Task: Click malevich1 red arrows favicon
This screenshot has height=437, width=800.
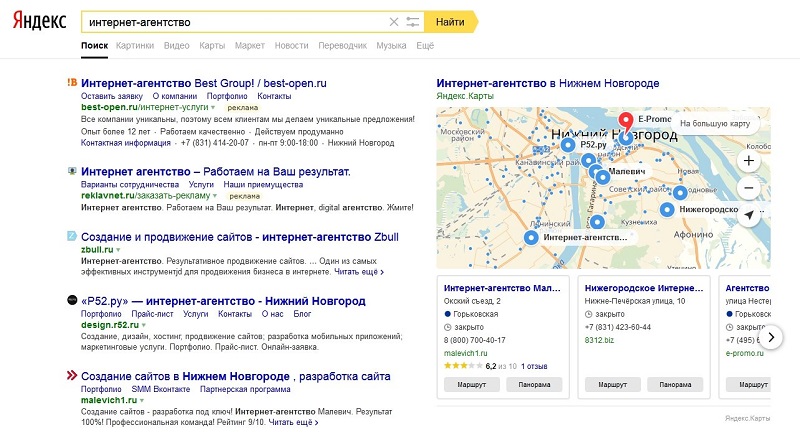Action: click(72, 376)
